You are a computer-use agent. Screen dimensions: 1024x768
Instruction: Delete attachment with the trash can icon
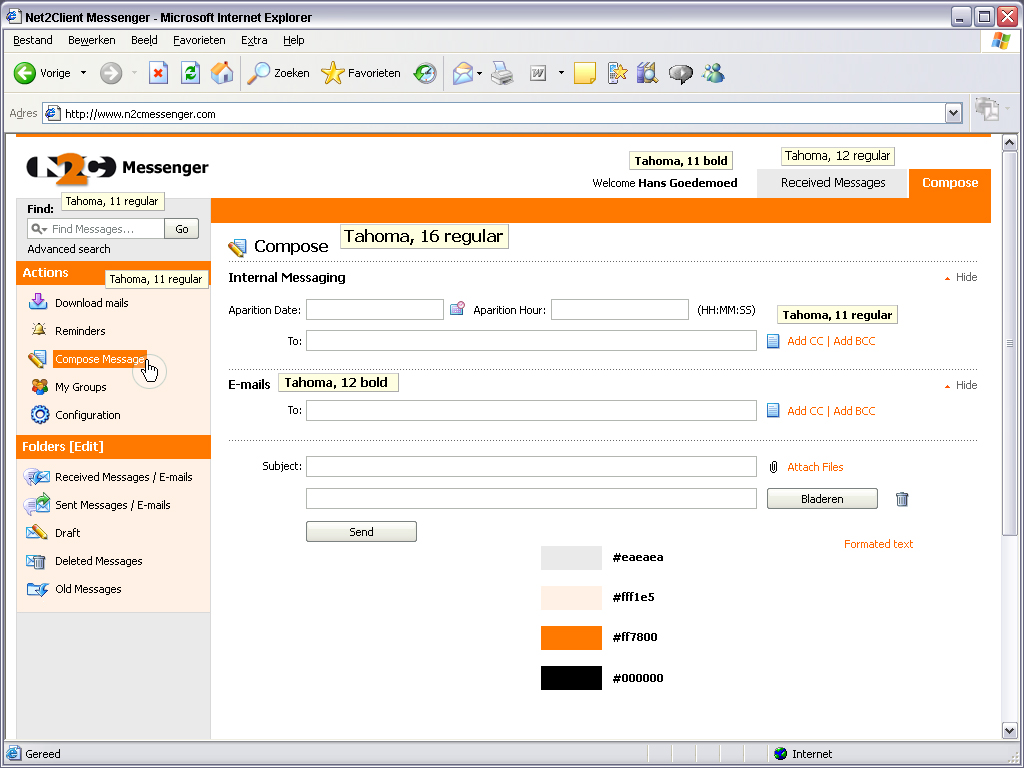(x=902, y=499)
